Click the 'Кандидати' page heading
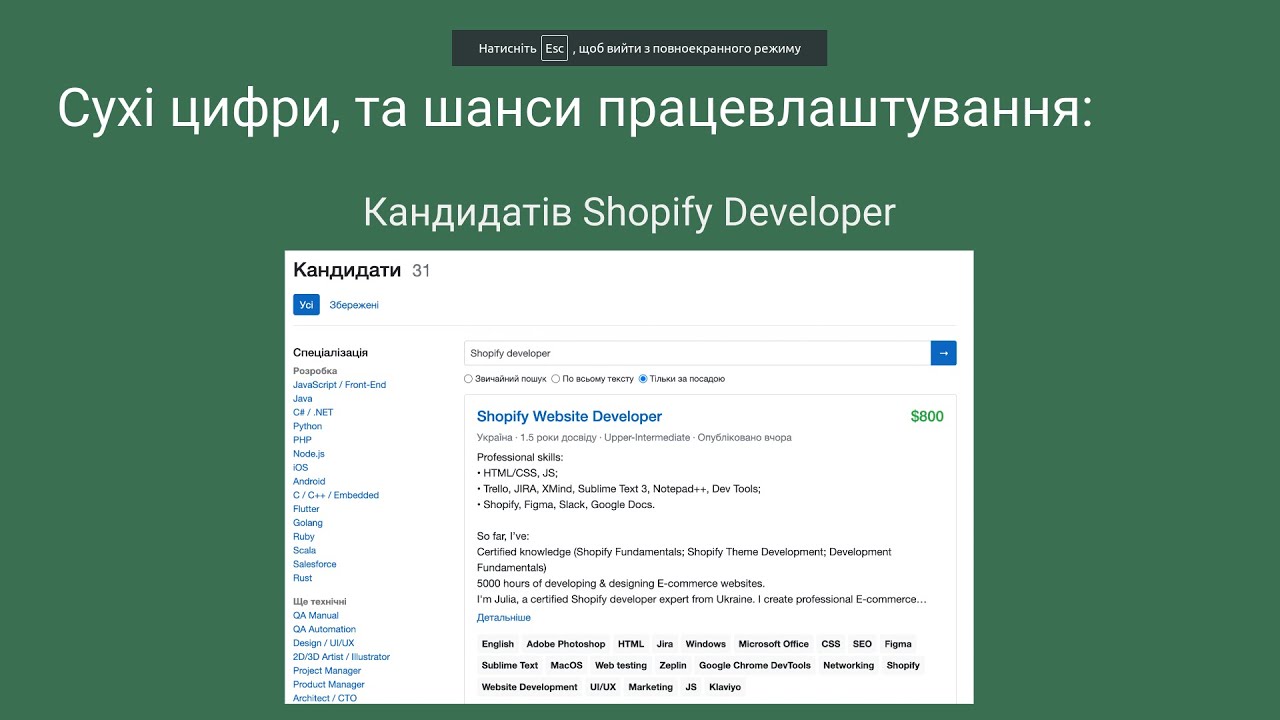Viewport: 1280px width, 720px height. tap(347, 270)
